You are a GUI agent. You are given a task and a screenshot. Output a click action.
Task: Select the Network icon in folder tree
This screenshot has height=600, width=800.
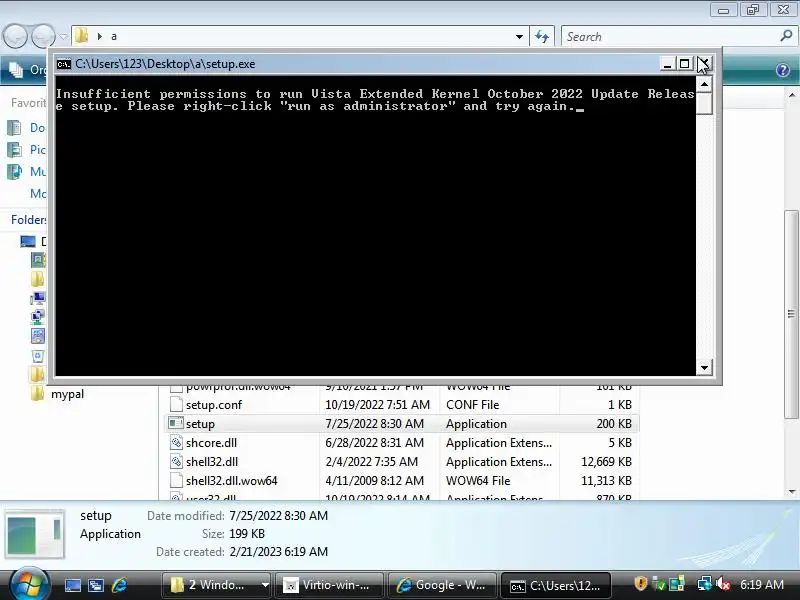(x=38, y=317)
